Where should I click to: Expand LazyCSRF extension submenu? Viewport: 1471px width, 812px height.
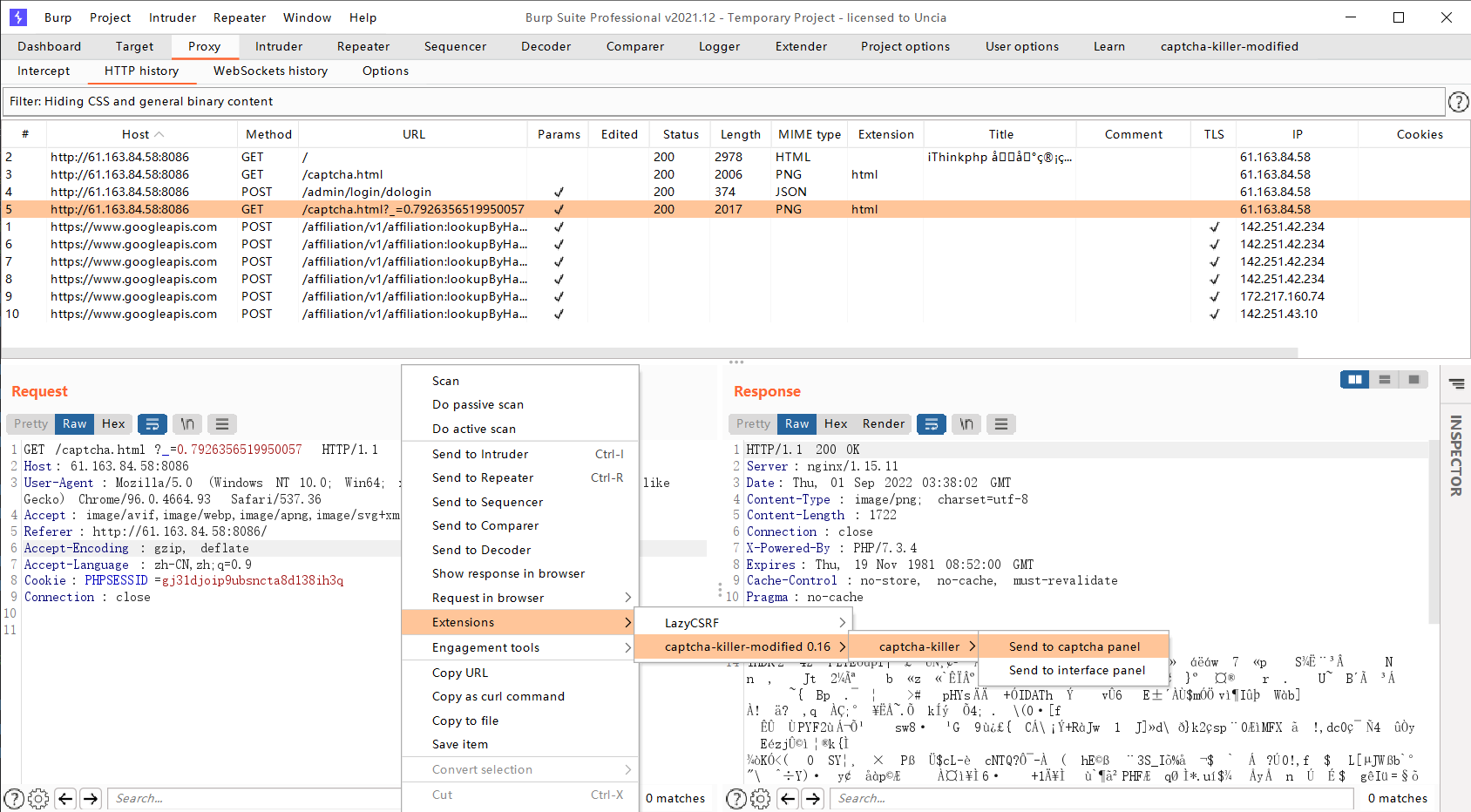click(743, 623)
